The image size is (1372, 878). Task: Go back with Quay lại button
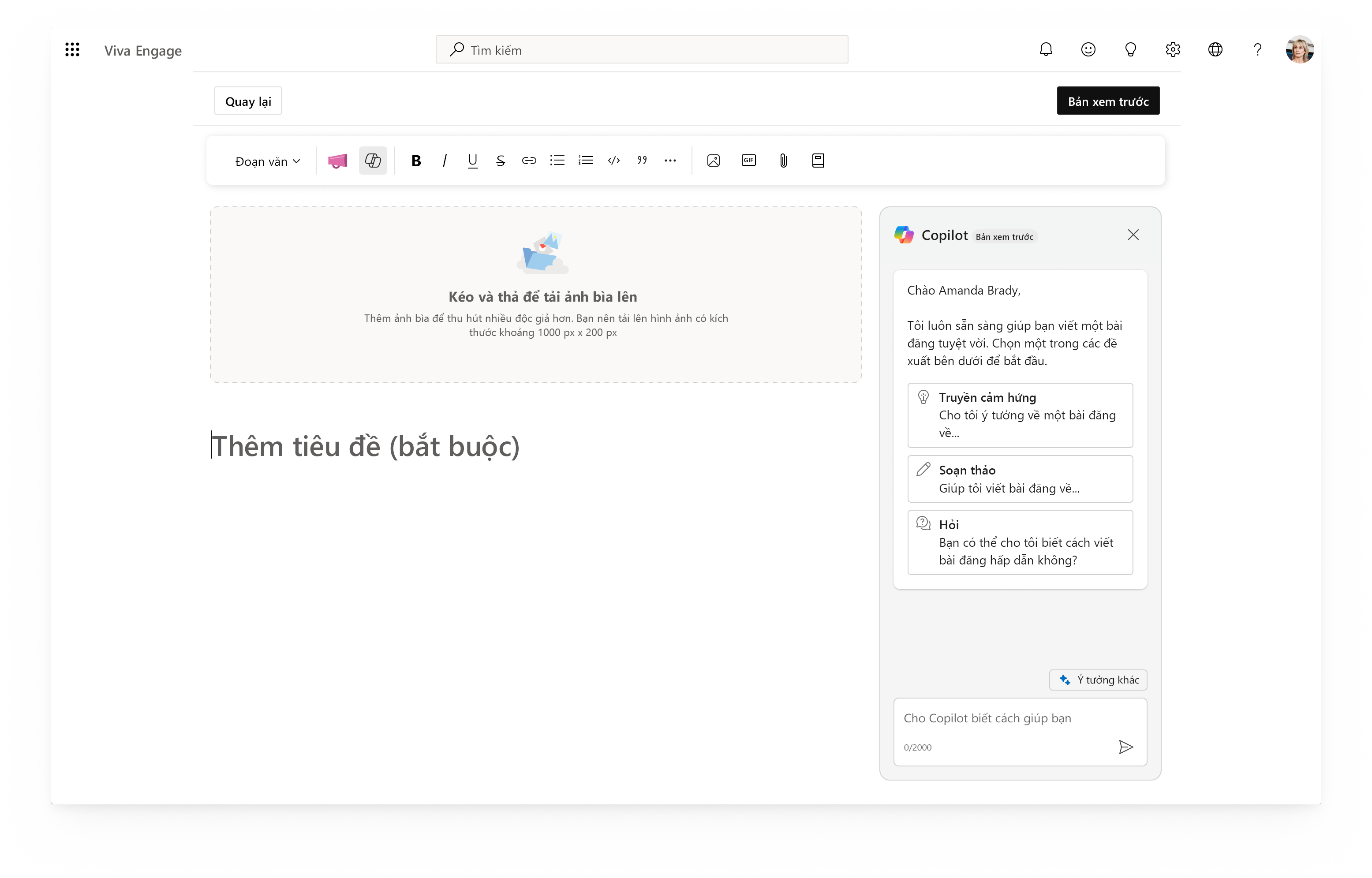248,101
